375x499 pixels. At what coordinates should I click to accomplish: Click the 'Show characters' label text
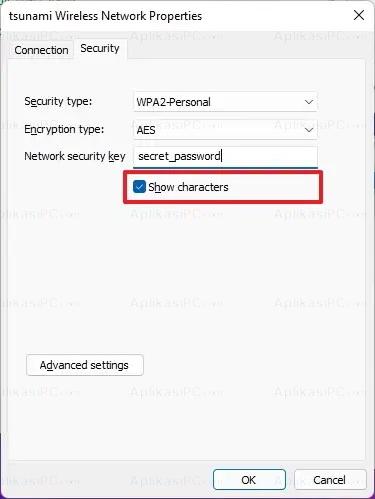188,187
